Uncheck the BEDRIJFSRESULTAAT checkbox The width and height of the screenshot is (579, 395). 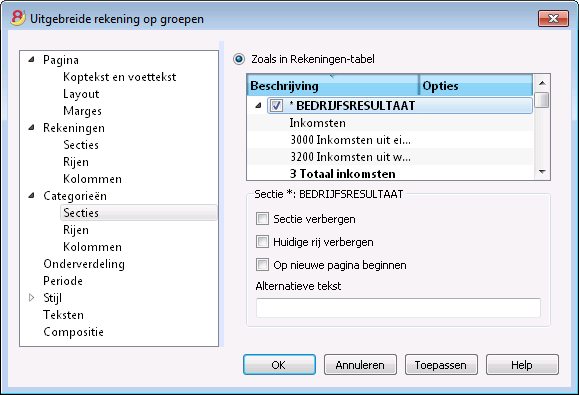(276, 106)
